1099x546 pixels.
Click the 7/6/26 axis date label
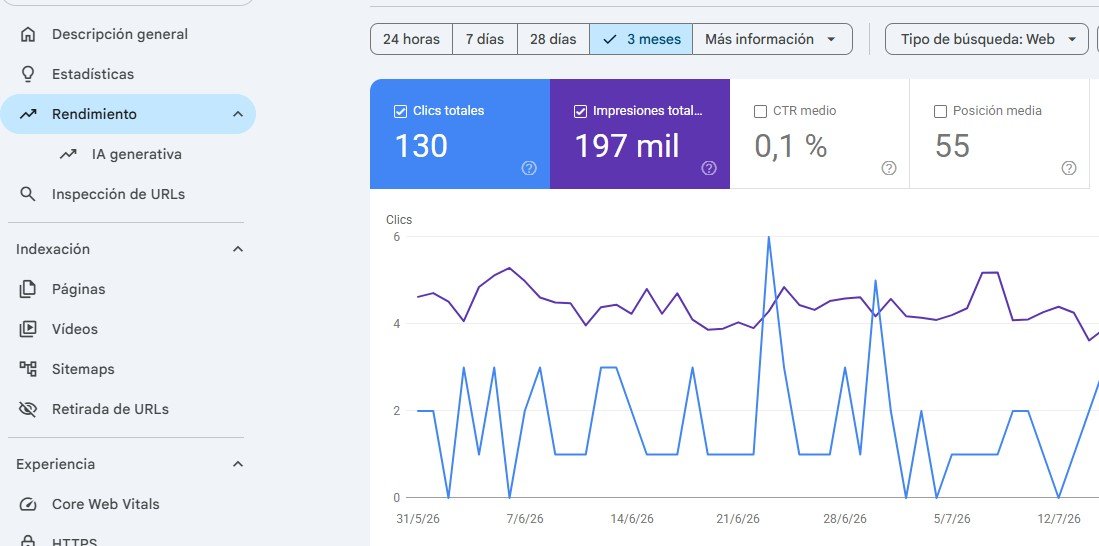[525, 519]
